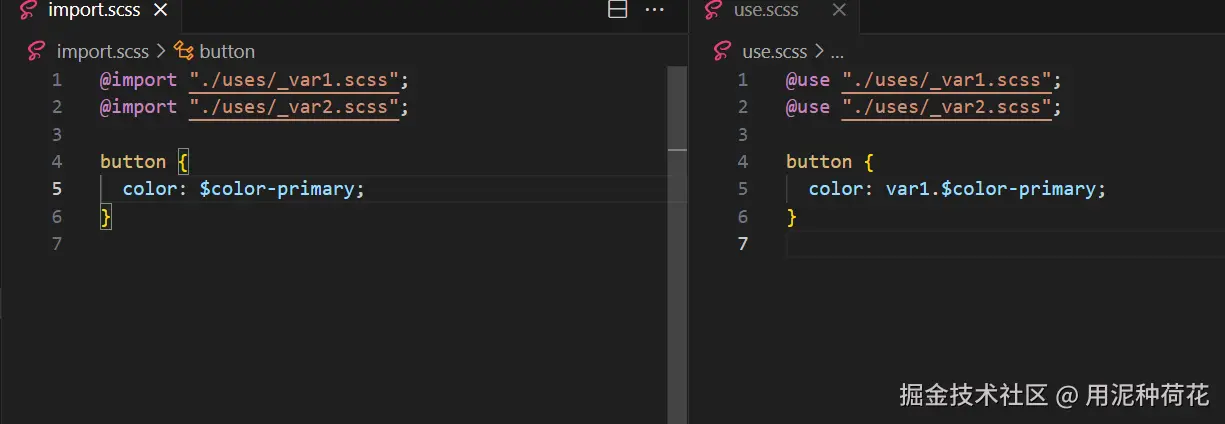The height and width of the screenshot is (424, 1225).
Task: Click line number 1 in import.scss gutter
Action: 57,79
